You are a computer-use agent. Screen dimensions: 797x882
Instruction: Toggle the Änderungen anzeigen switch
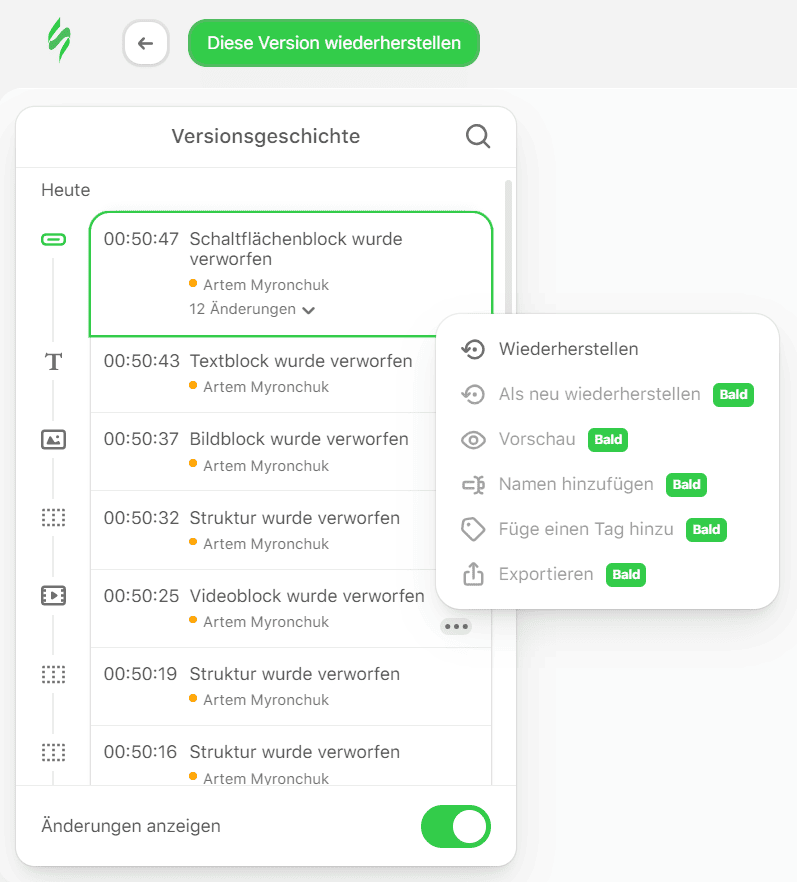point(456,826)
